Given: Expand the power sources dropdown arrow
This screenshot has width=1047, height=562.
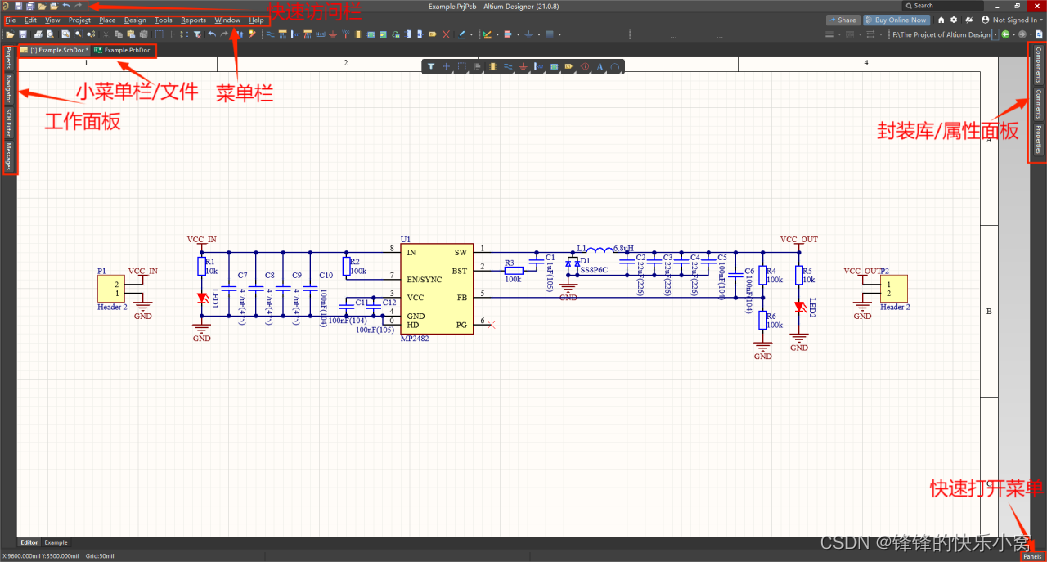Looking at the screenshot, I should coord(538,34).
